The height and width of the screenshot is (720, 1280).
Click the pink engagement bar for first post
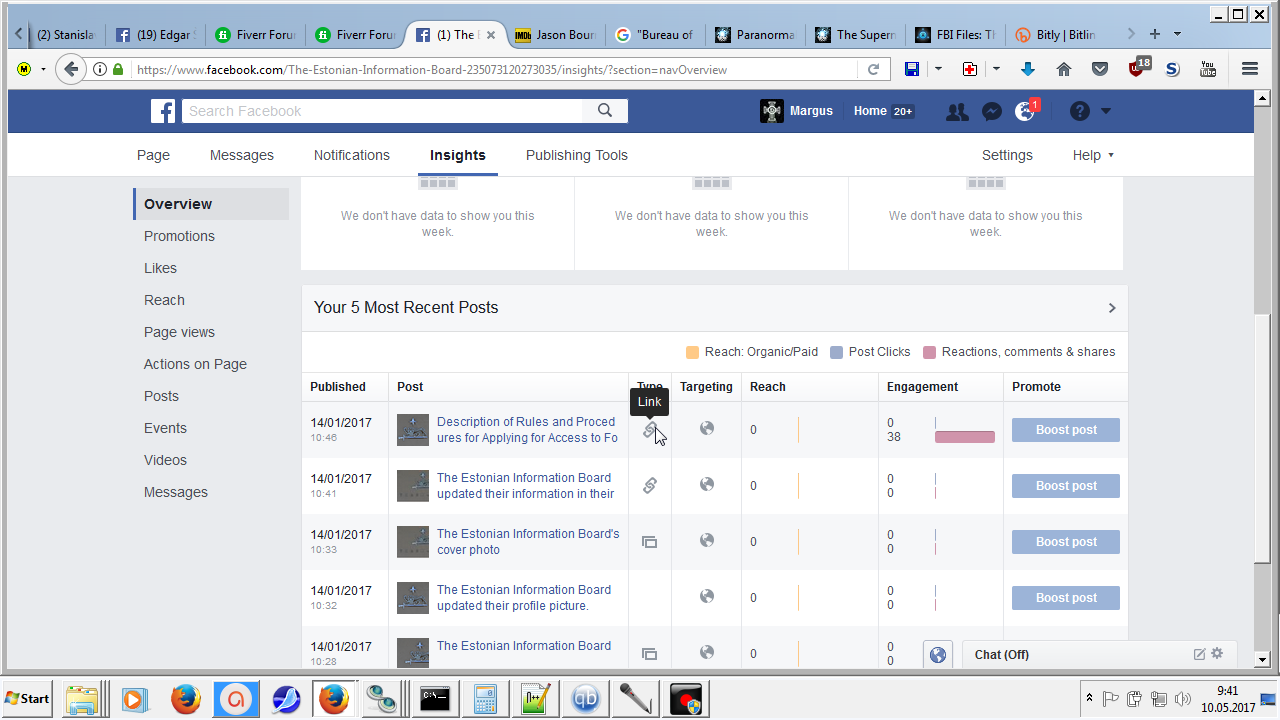click(964, 437)
